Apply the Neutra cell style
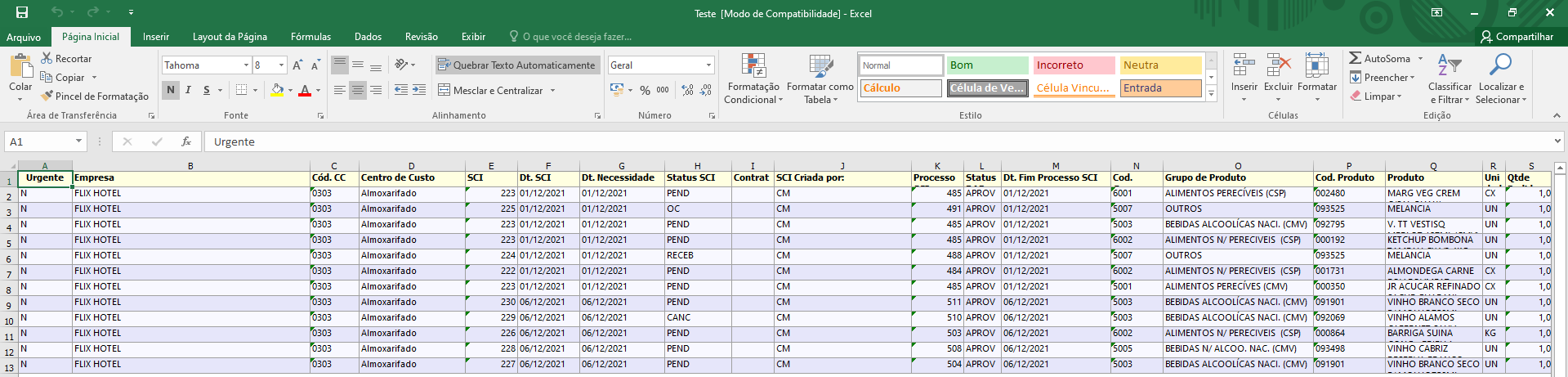Screen dimensions: 1568x377 (1160, 65)
